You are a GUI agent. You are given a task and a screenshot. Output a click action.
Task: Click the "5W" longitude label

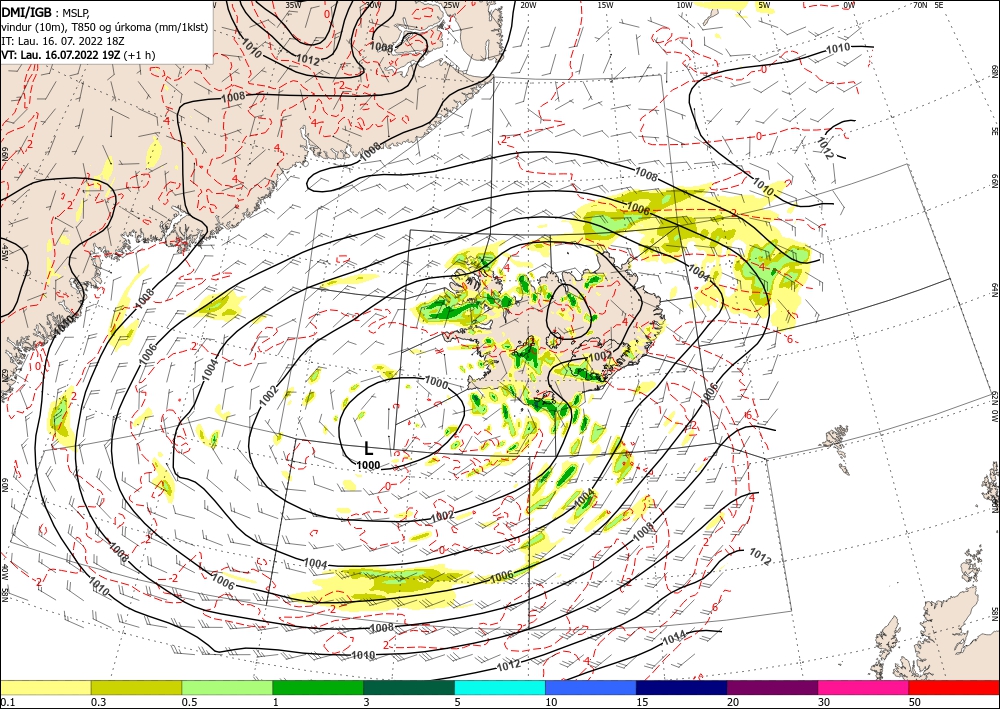click(764, 4)
